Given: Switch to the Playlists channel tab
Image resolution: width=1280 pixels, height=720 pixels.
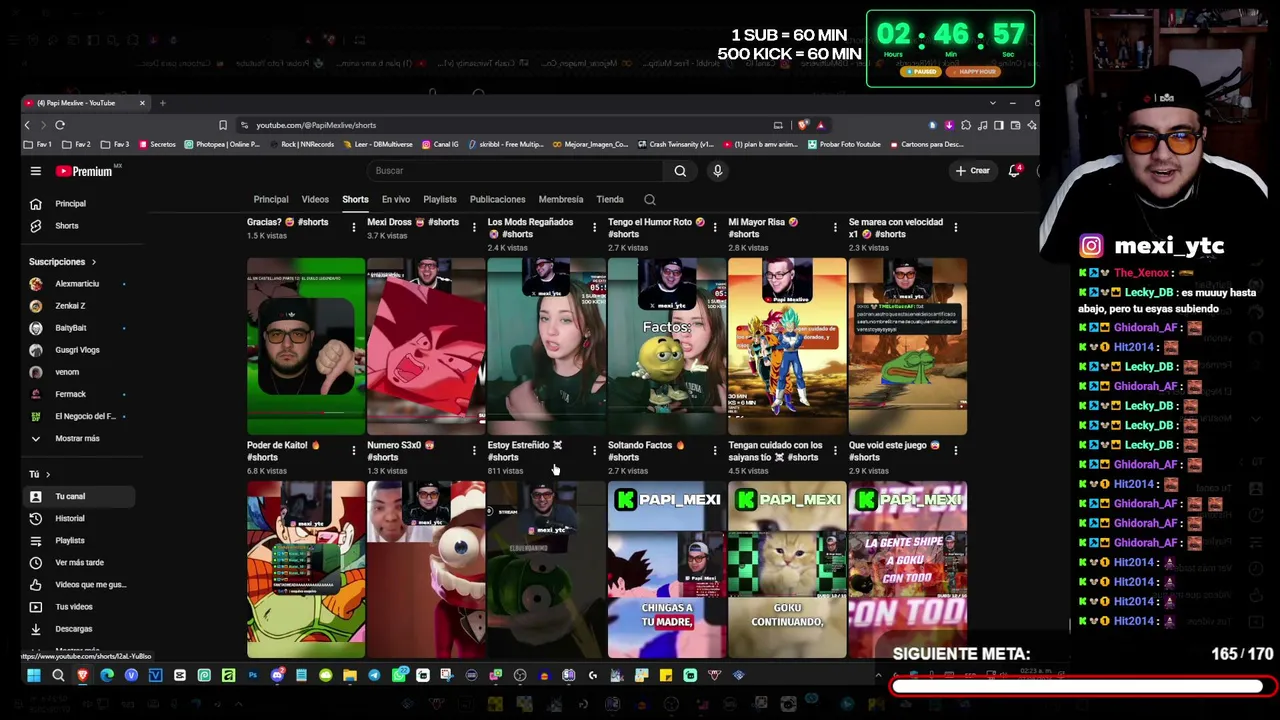Looking at the screenshot, I should pos(440,200).
